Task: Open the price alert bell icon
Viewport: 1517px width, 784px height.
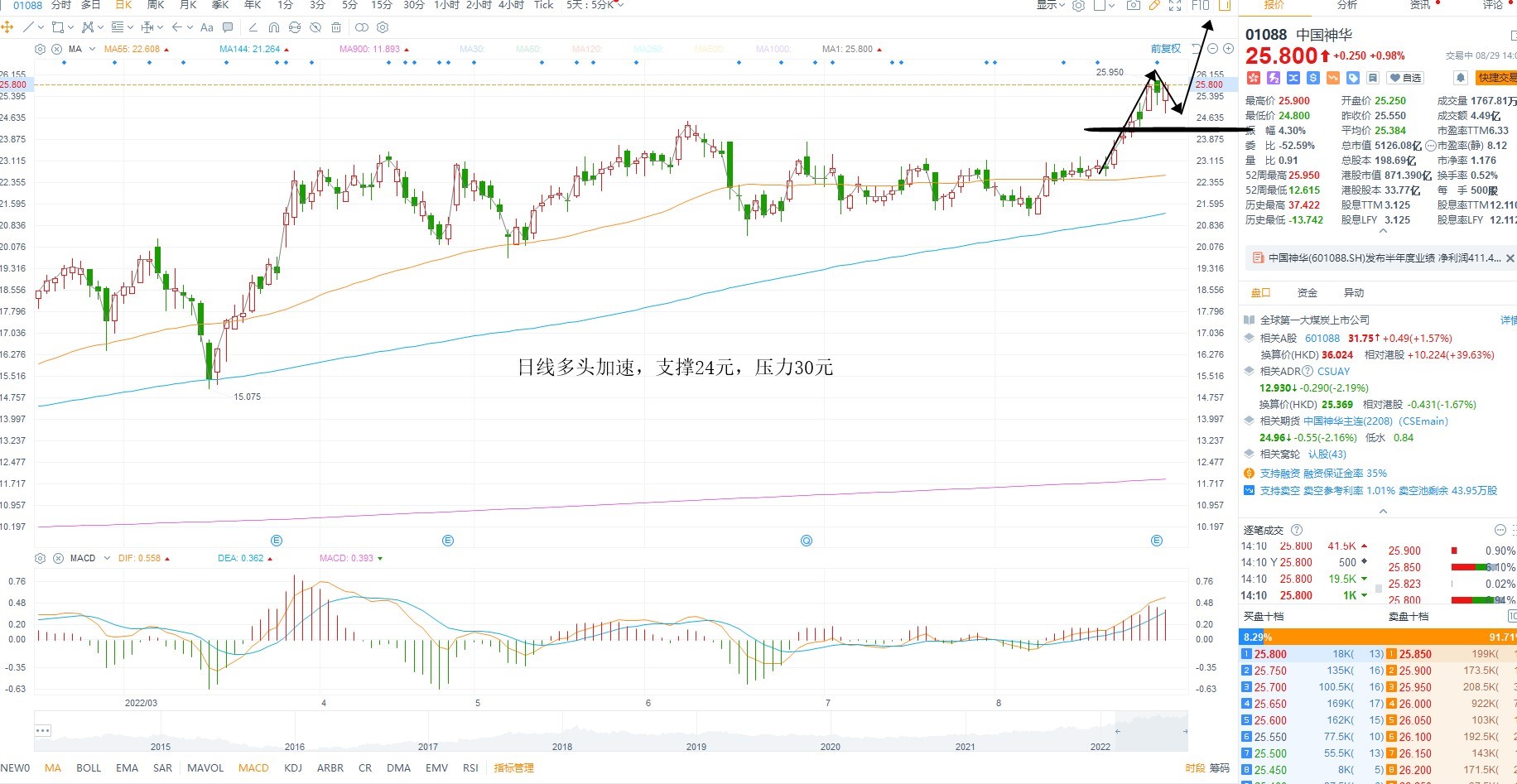Action: [x=1461, y=78]
